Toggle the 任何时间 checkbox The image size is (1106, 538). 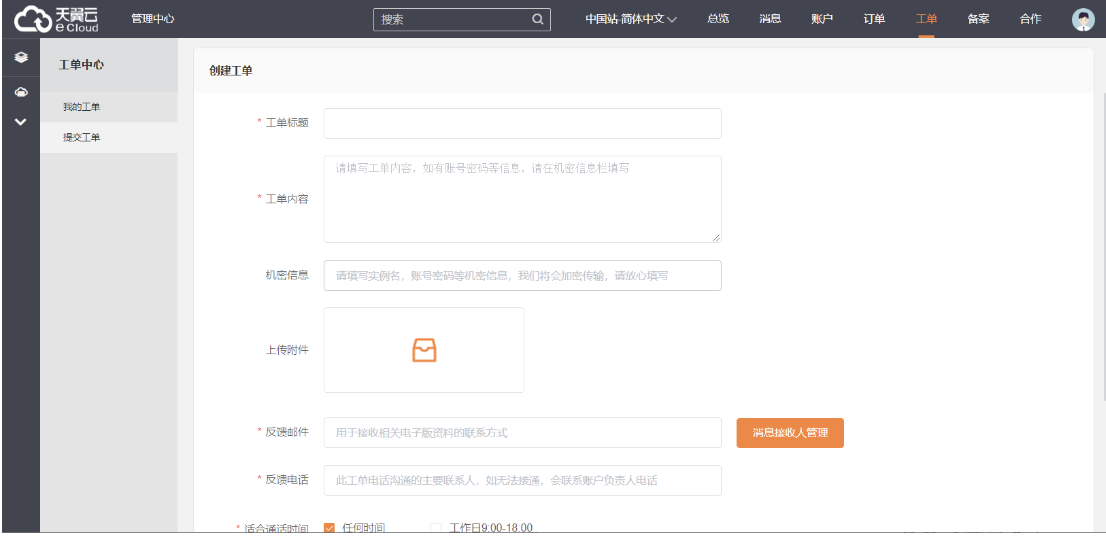[x=330, y=528]
